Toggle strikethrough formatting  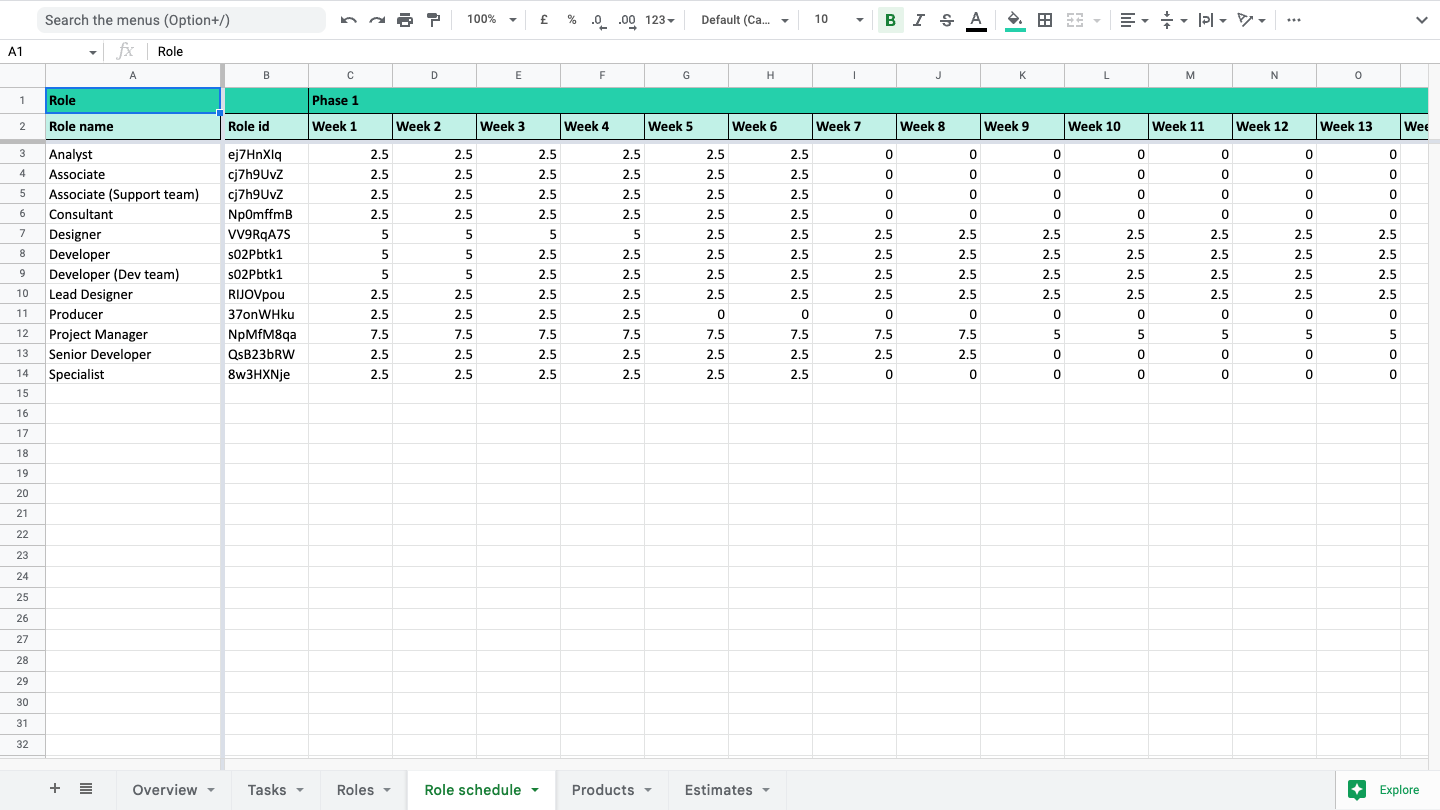coord(947,20)
